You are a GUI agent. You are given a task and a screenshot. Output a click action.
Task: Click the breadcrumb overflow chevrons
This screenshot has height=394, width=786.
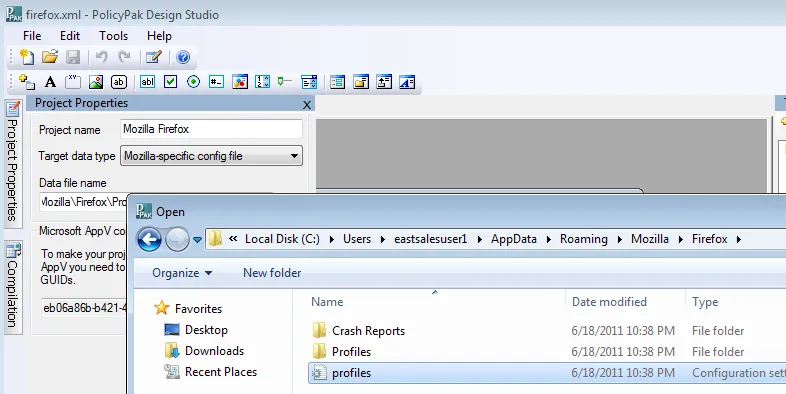[x=233, y=239]
